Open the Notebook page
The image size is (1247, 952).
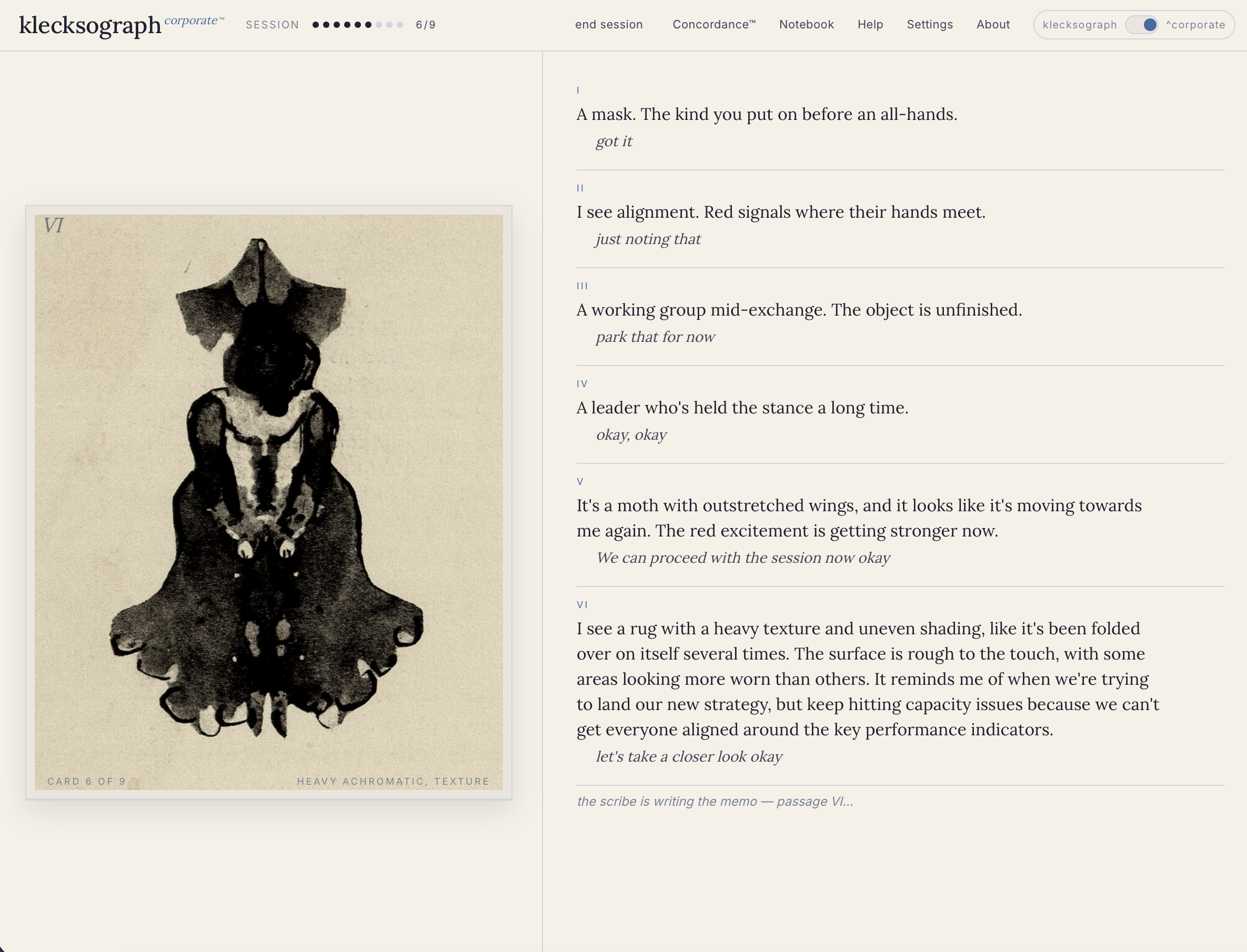[x=806, y=25]
